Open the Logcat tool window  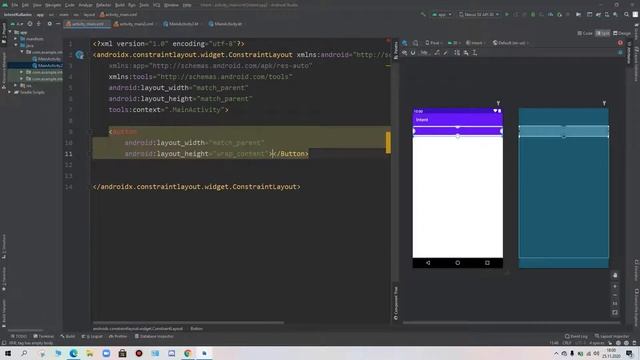tap(92, 336)
